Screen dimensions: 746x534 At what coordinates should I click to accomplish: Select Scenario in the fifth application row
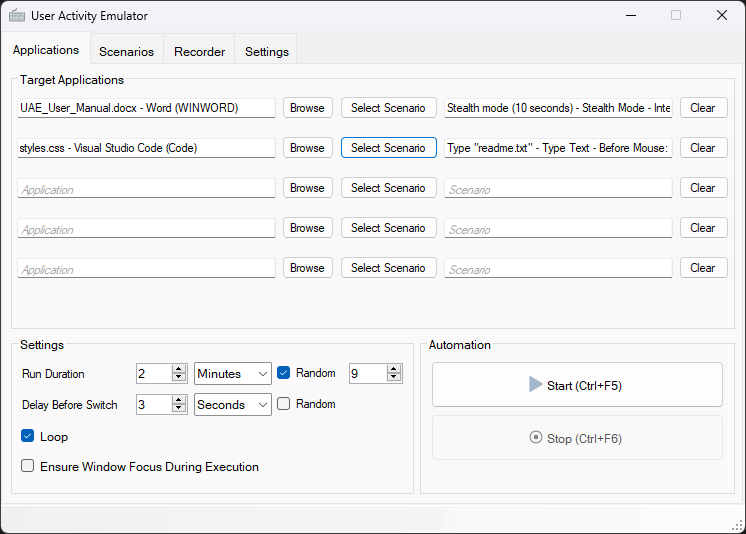click(388, 268)
